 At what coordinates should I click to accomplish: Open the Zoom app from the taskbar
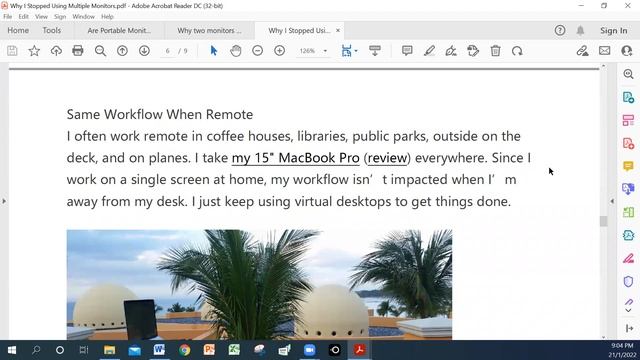pos(309,350)
